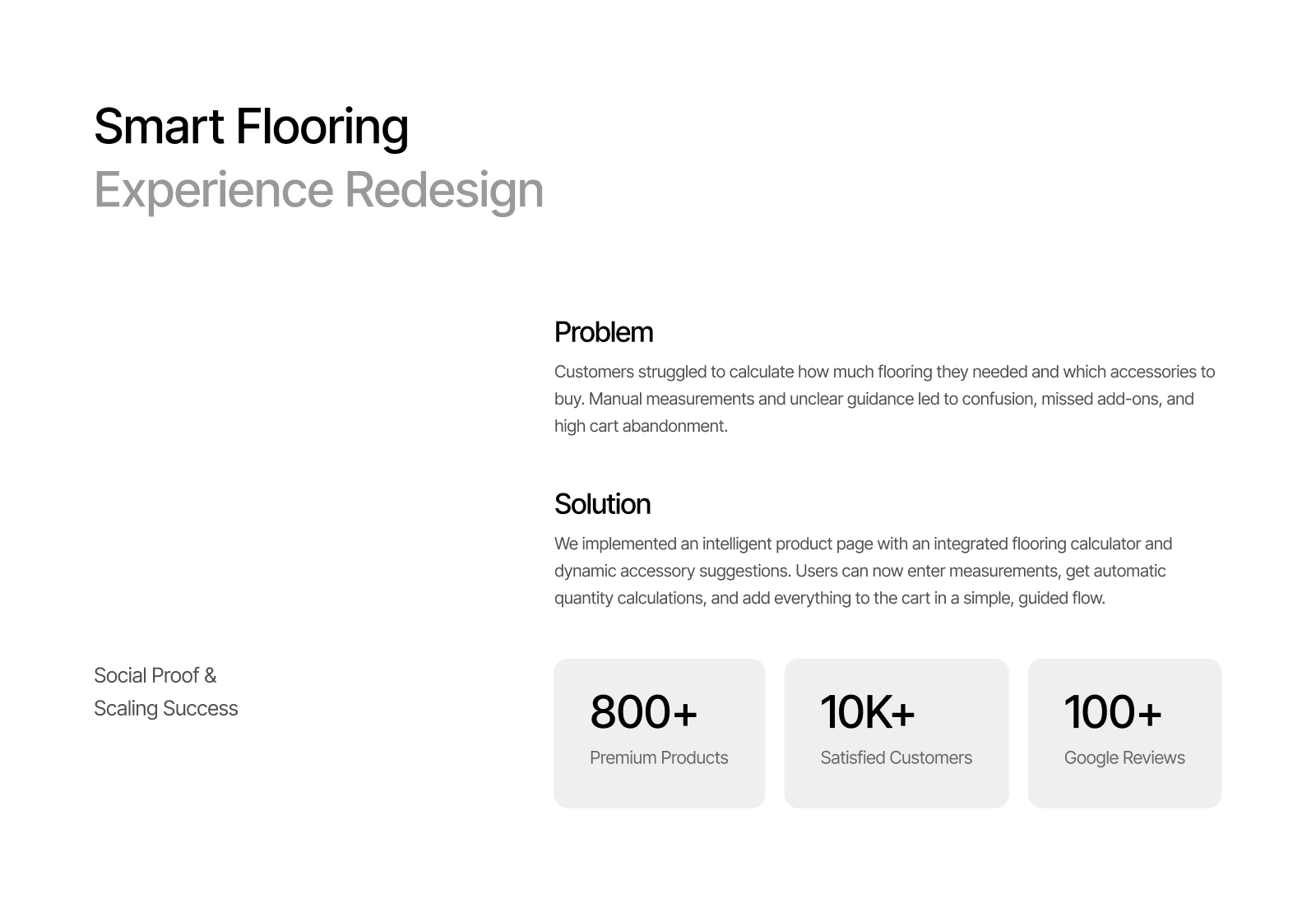
Task: Select the Premium Products label
Action: [x=658, y=757]
